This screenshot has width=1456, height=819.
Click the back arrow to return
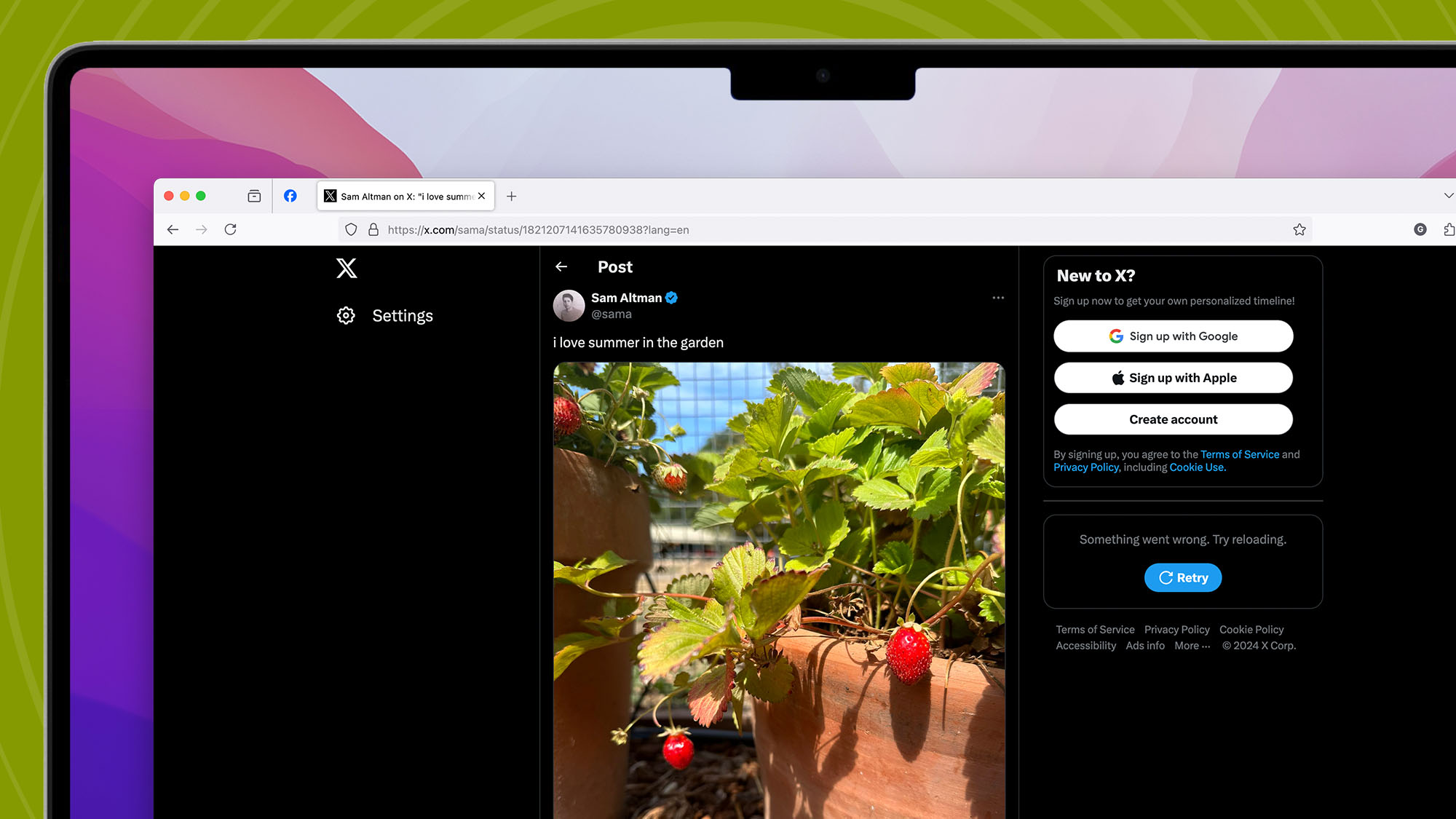coord(562,267)
